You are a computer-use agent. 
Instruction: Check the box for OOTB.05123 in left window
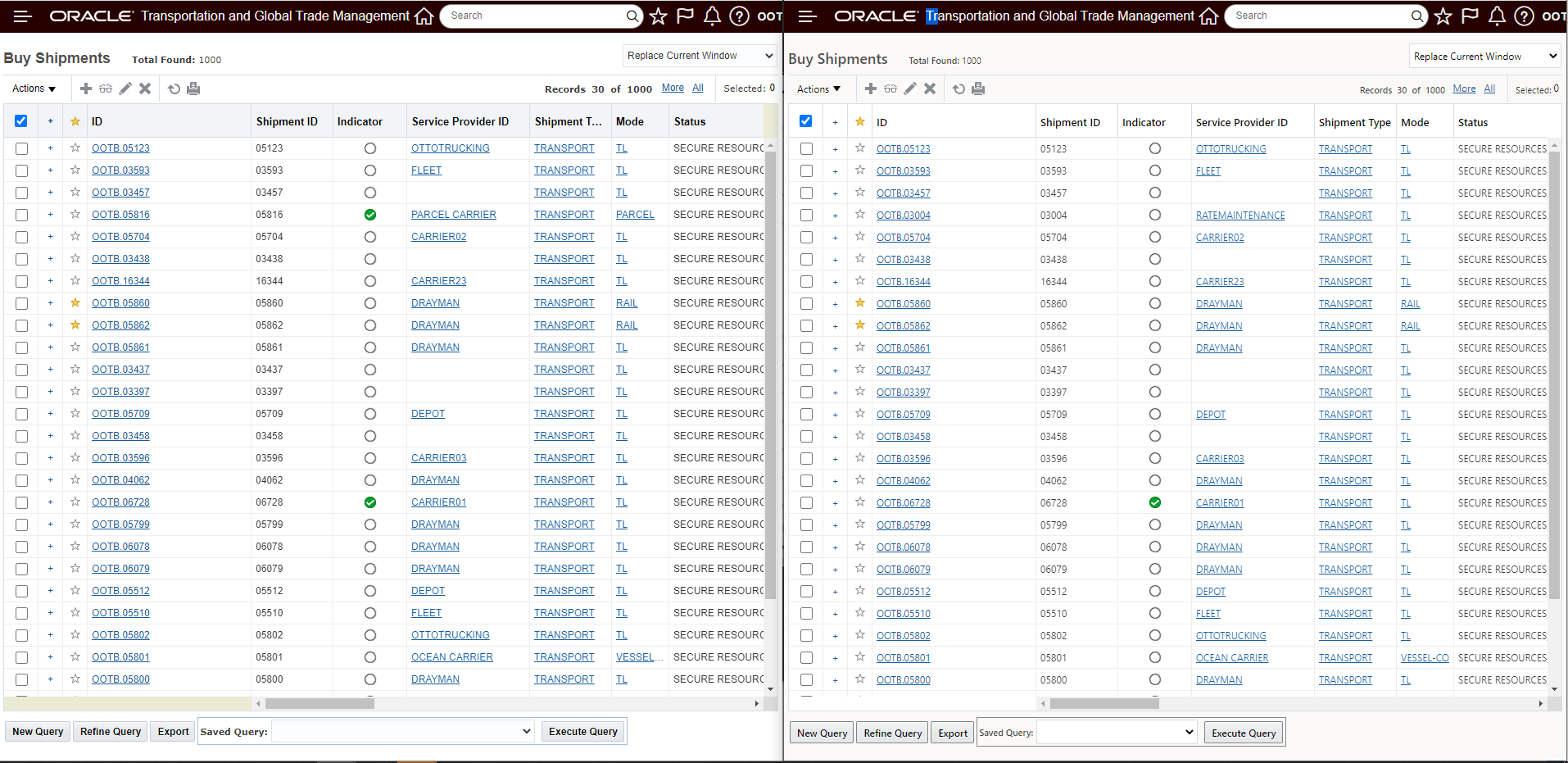tap(21, 148)
